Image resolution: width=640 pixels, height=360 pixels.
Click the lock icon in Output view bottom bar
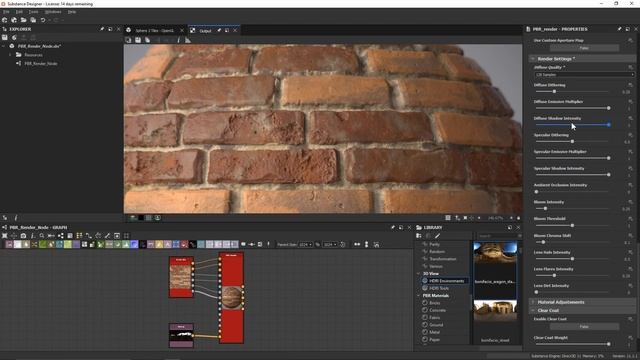(x=518, y=218)
